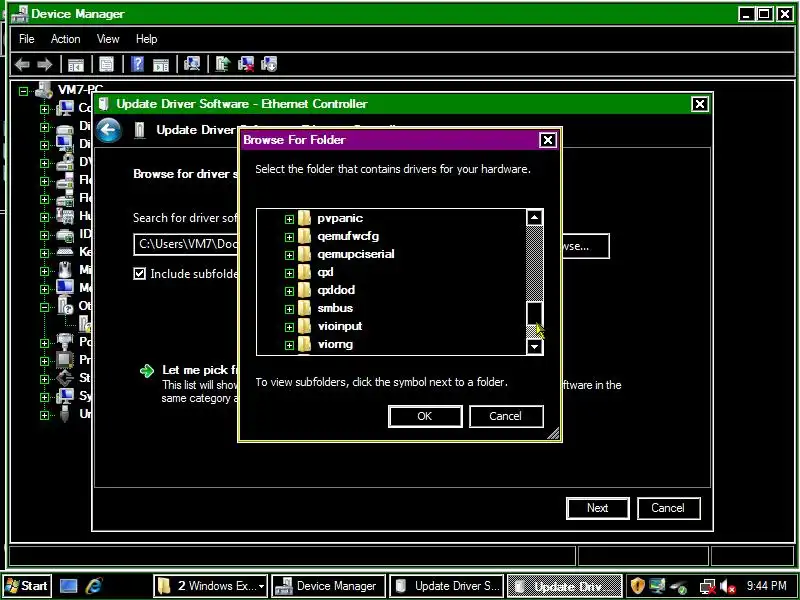The width and height of the screenshot is (800, 600).
Task: Collapse the VM7-PC root node
Action: tap(23, 91)
